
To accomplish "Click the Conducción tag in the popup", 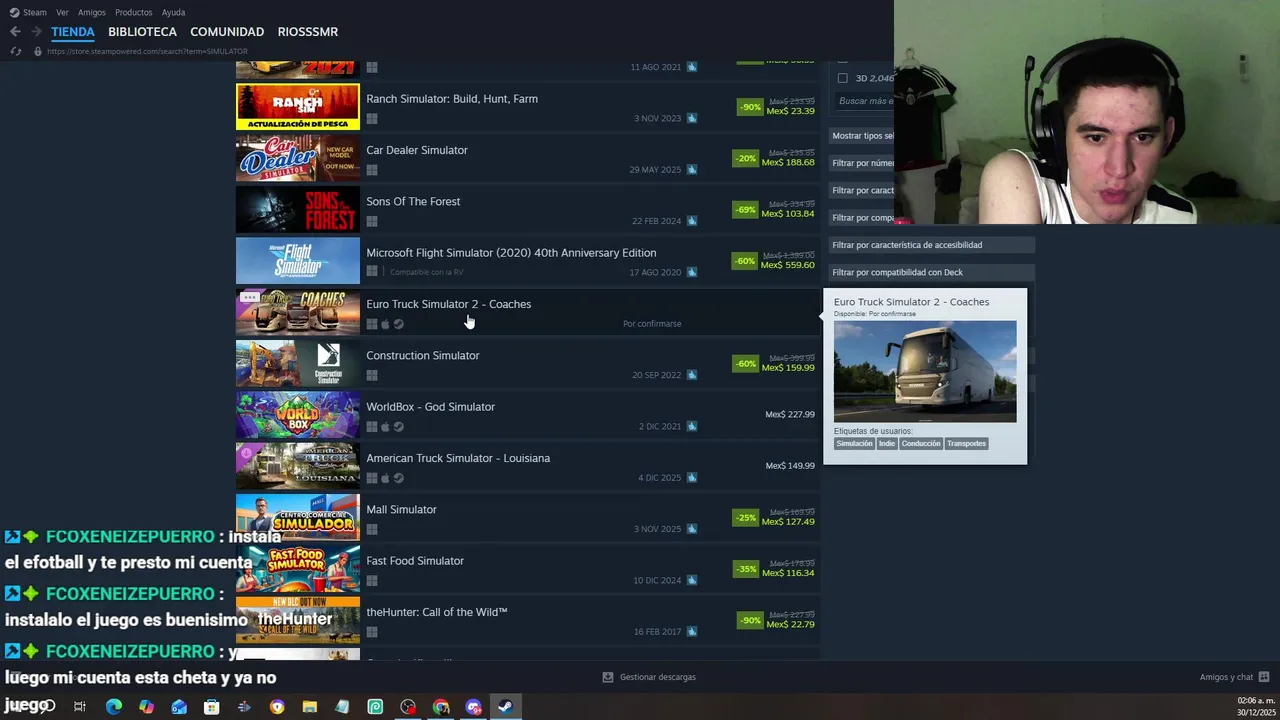I will [x=921, y=443].
